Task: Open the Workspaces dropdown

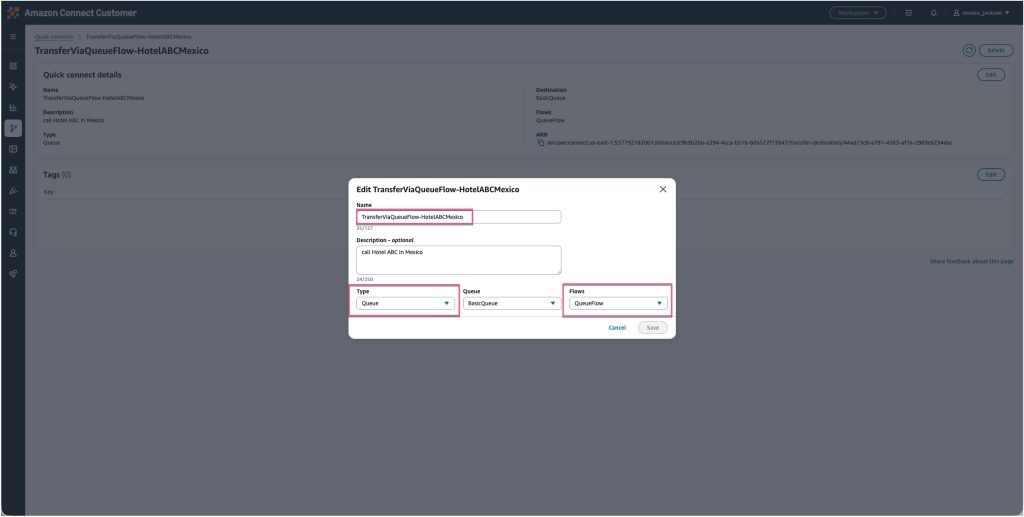Action: [857, 12]
